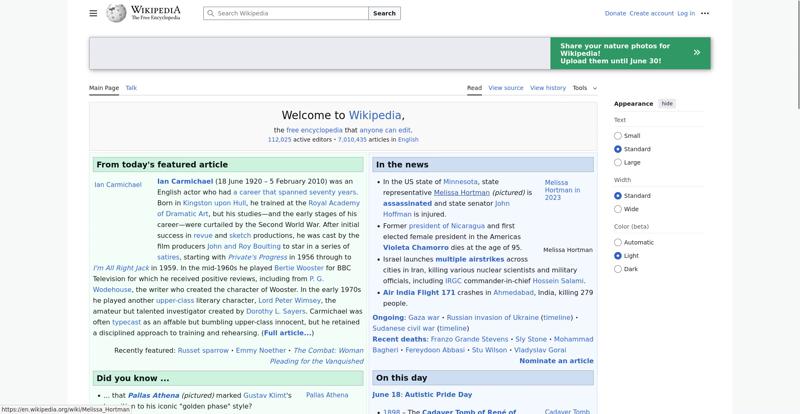Open the italic Pallas Athena link
This screenshot has height=414, width=800.
click(153, 395)
